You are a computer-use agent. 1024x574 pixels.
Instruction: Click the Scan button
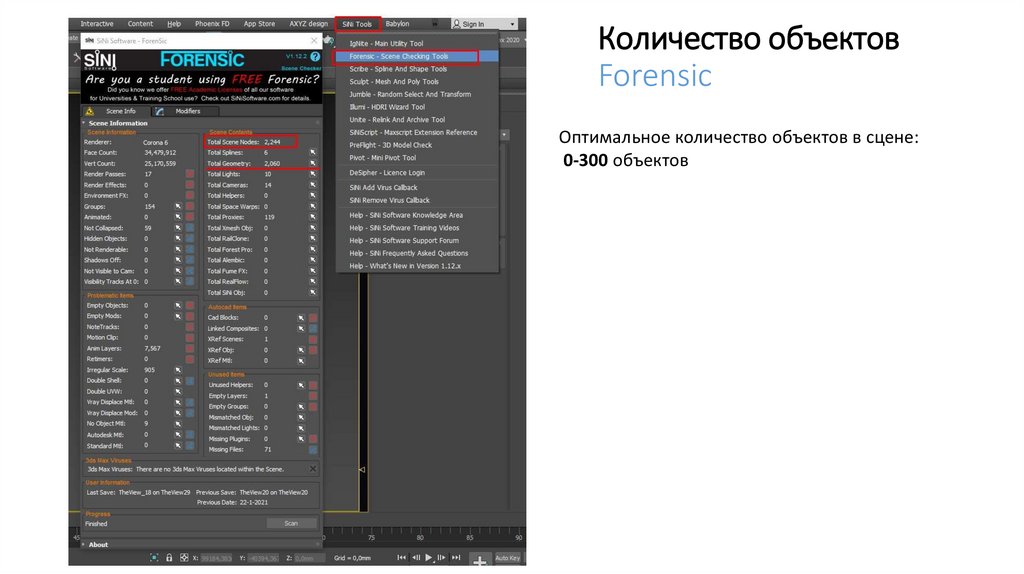291,523
